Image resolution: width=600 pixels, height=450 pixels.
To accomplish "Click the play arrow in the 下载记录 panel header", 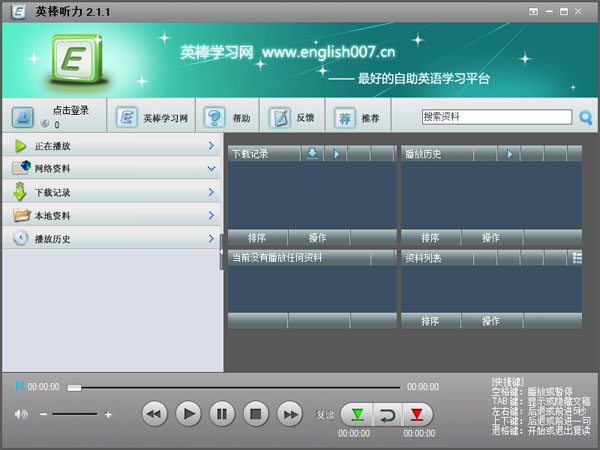I will click(x=336, y=154).
